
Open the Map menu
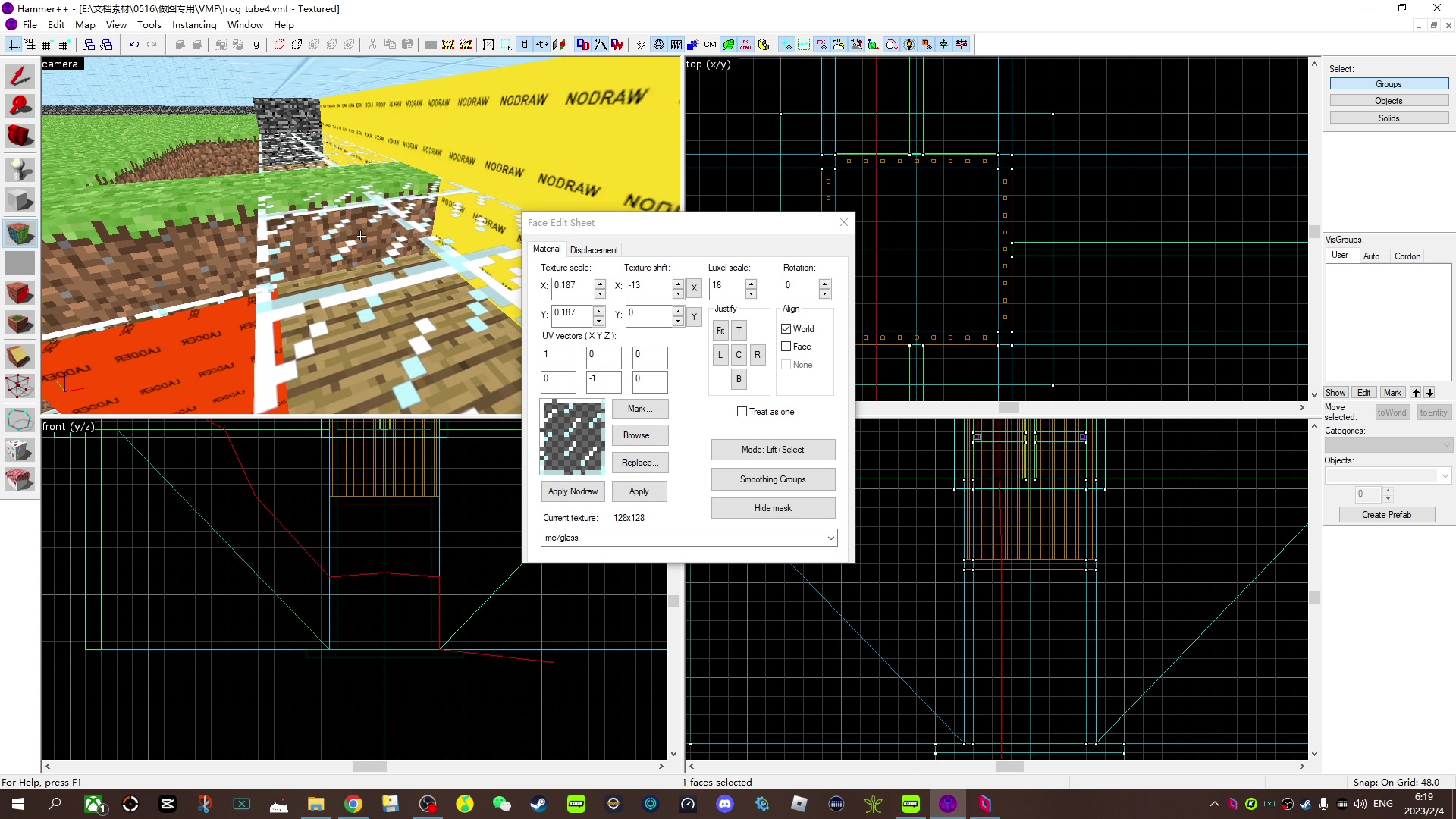[85, 25]
